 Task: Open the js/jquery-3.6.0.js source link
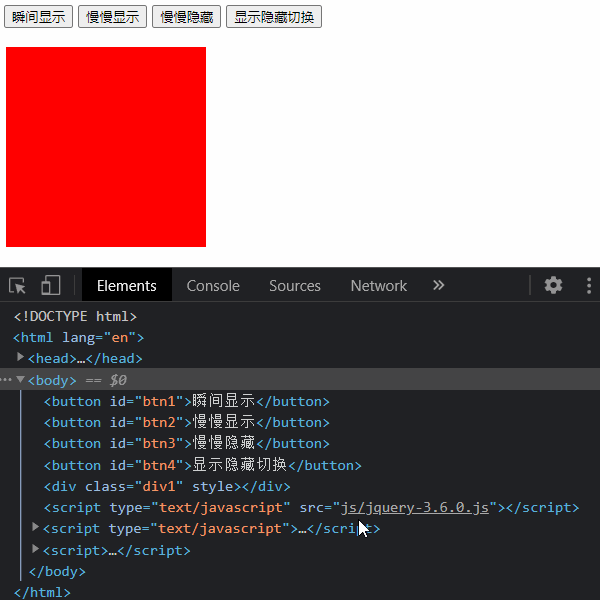click(x=414, y=507)
